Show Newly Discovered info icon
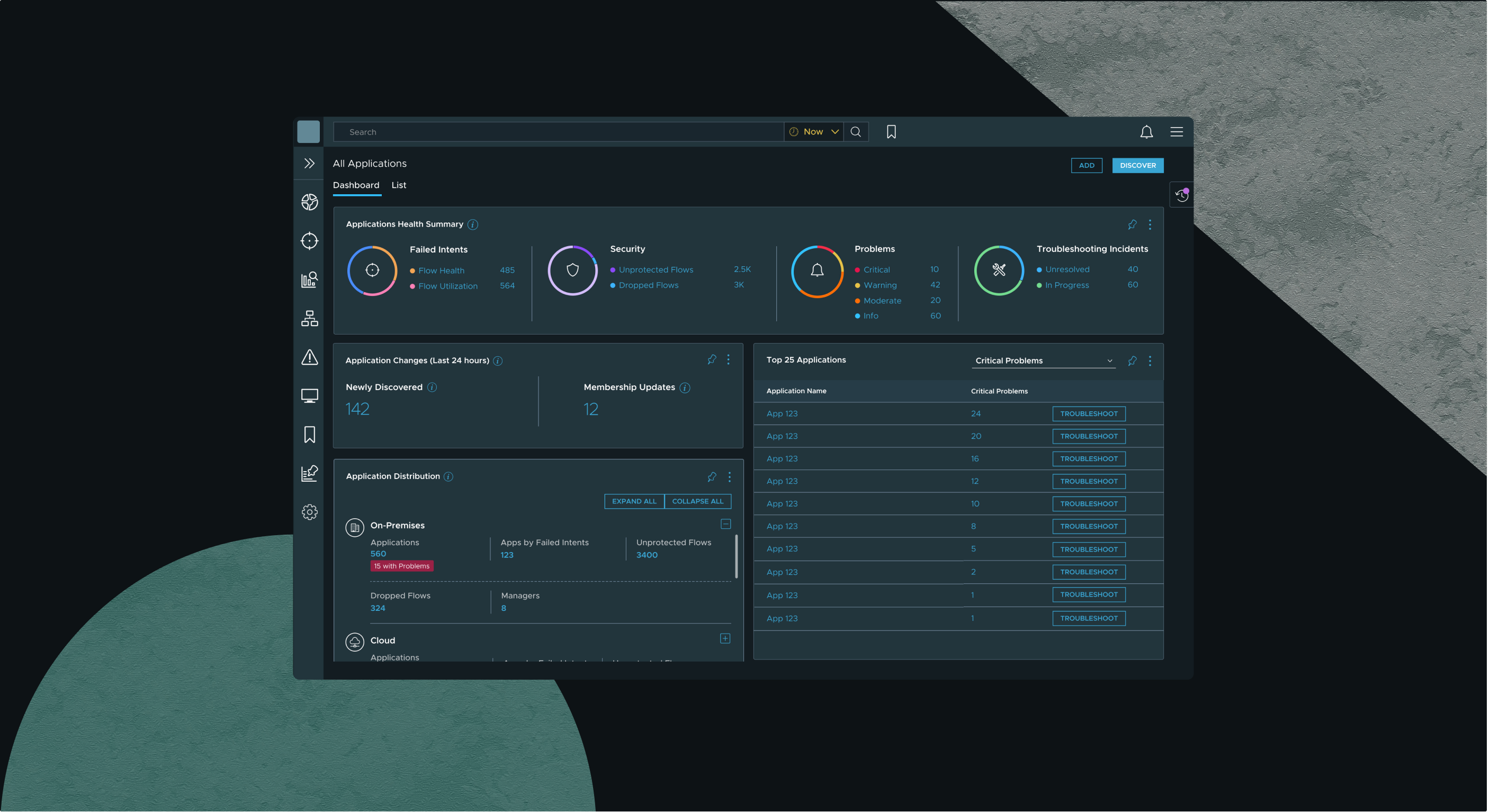This screenshot has width=1490, height=812. point(432,387)
